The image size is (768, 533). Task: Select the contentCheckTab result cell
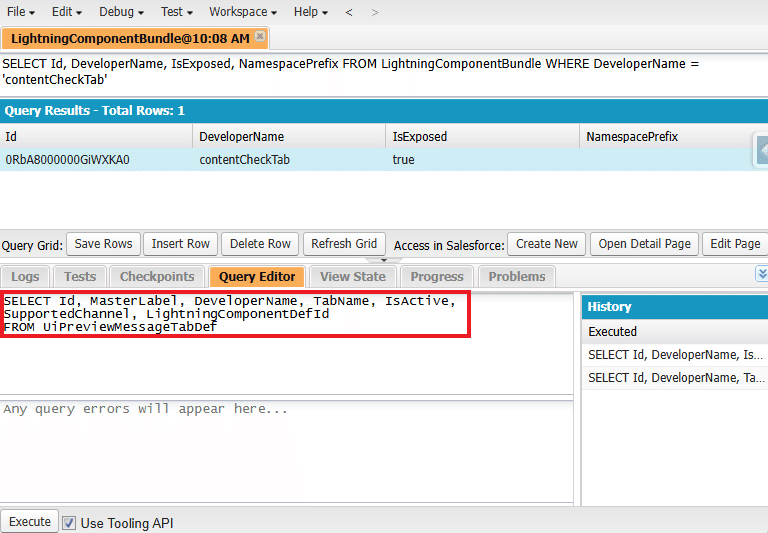tap(289, 160)
